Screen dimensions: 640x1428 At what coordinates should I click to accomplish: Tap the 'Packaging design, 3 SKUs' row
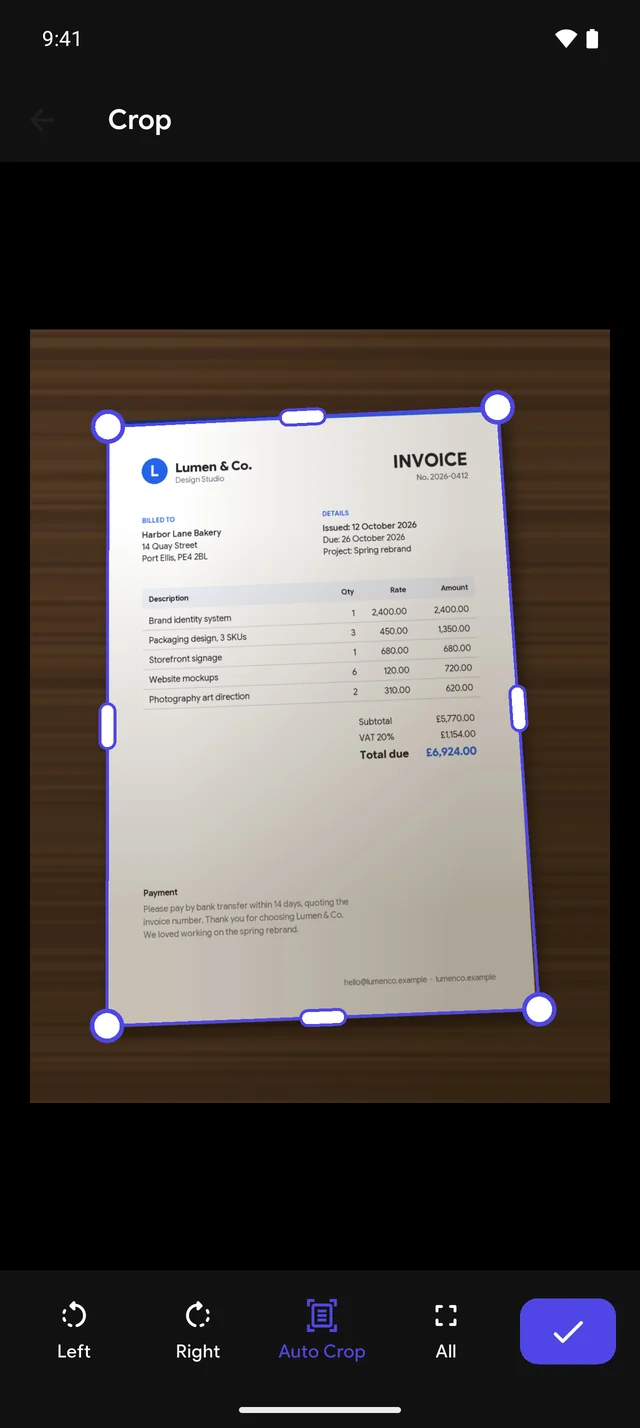coord(310,633)
